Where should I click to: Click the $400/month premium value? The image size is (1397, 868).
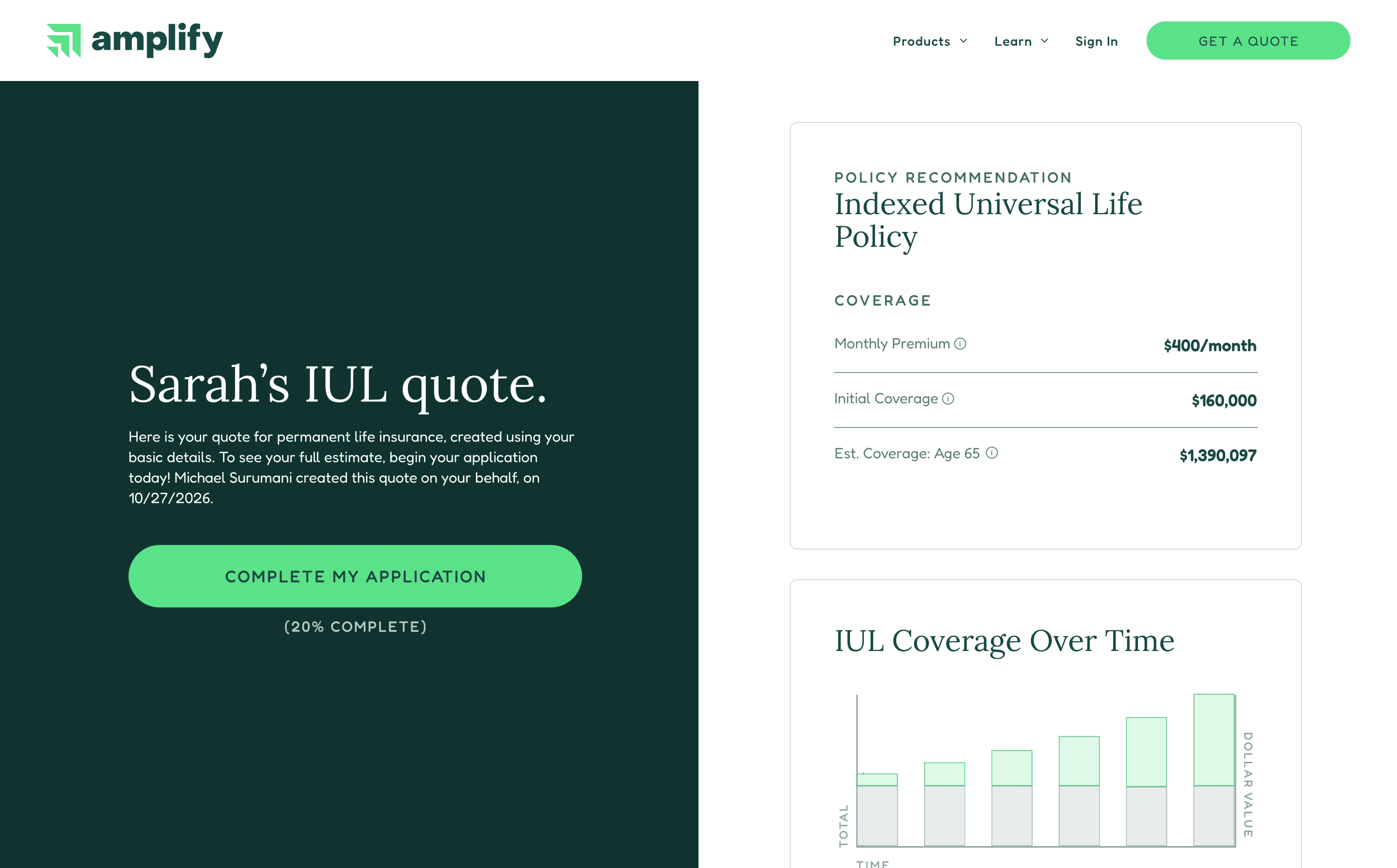pyautogui.click(x=1210, y=346)
